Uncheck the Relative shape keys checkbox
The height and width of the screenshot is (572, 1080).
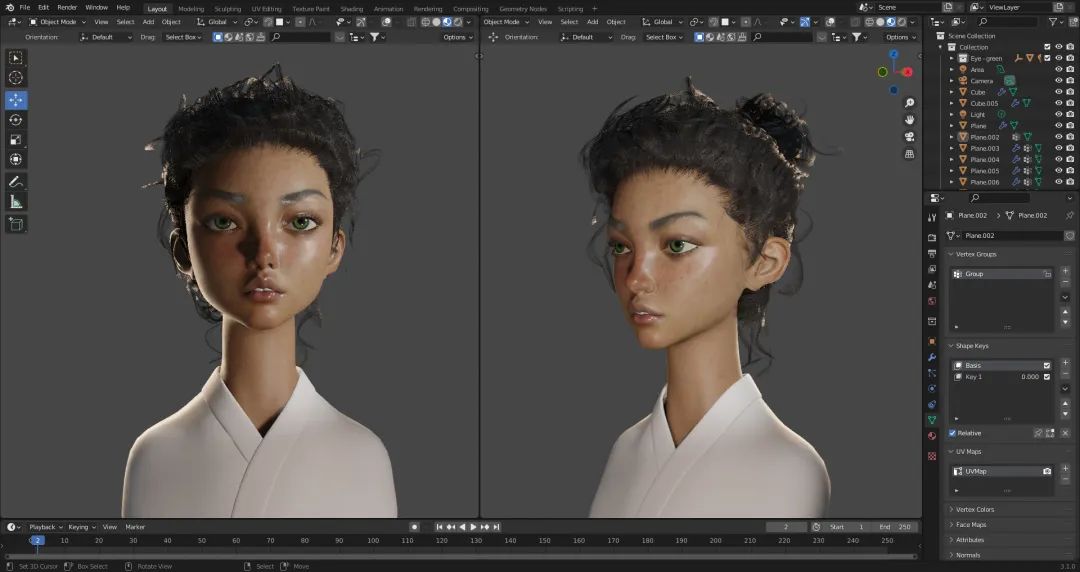(952, 433)
